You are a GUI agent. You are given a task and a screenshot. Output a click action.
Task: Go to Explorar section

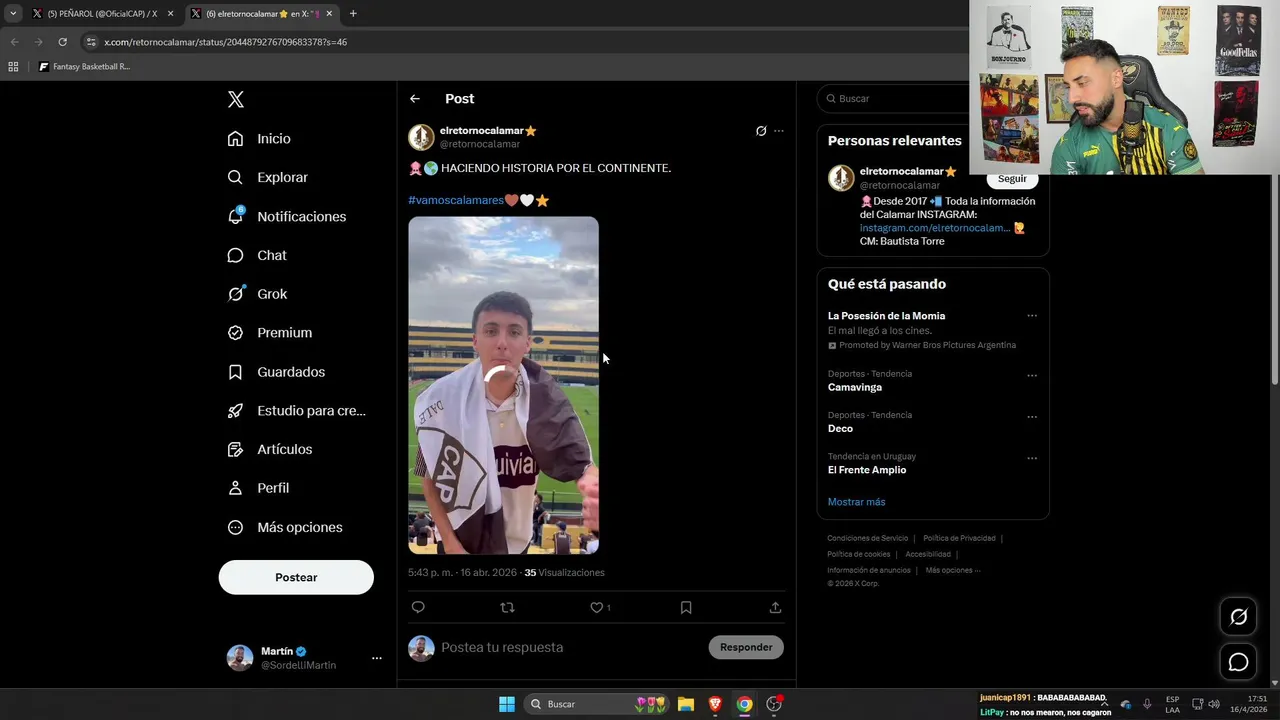[267, 177]
